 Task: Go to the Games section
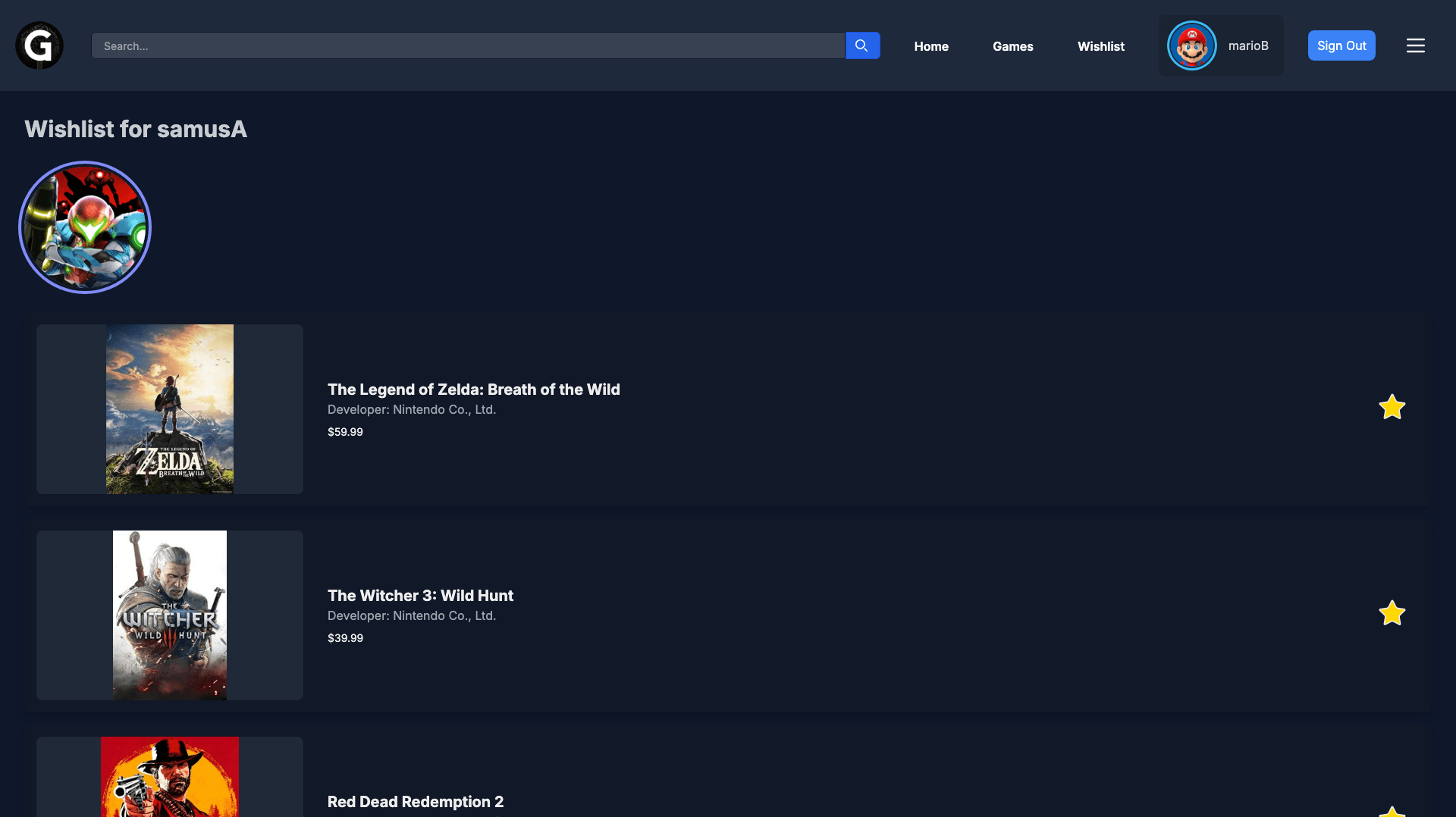tap(1012, 46)
